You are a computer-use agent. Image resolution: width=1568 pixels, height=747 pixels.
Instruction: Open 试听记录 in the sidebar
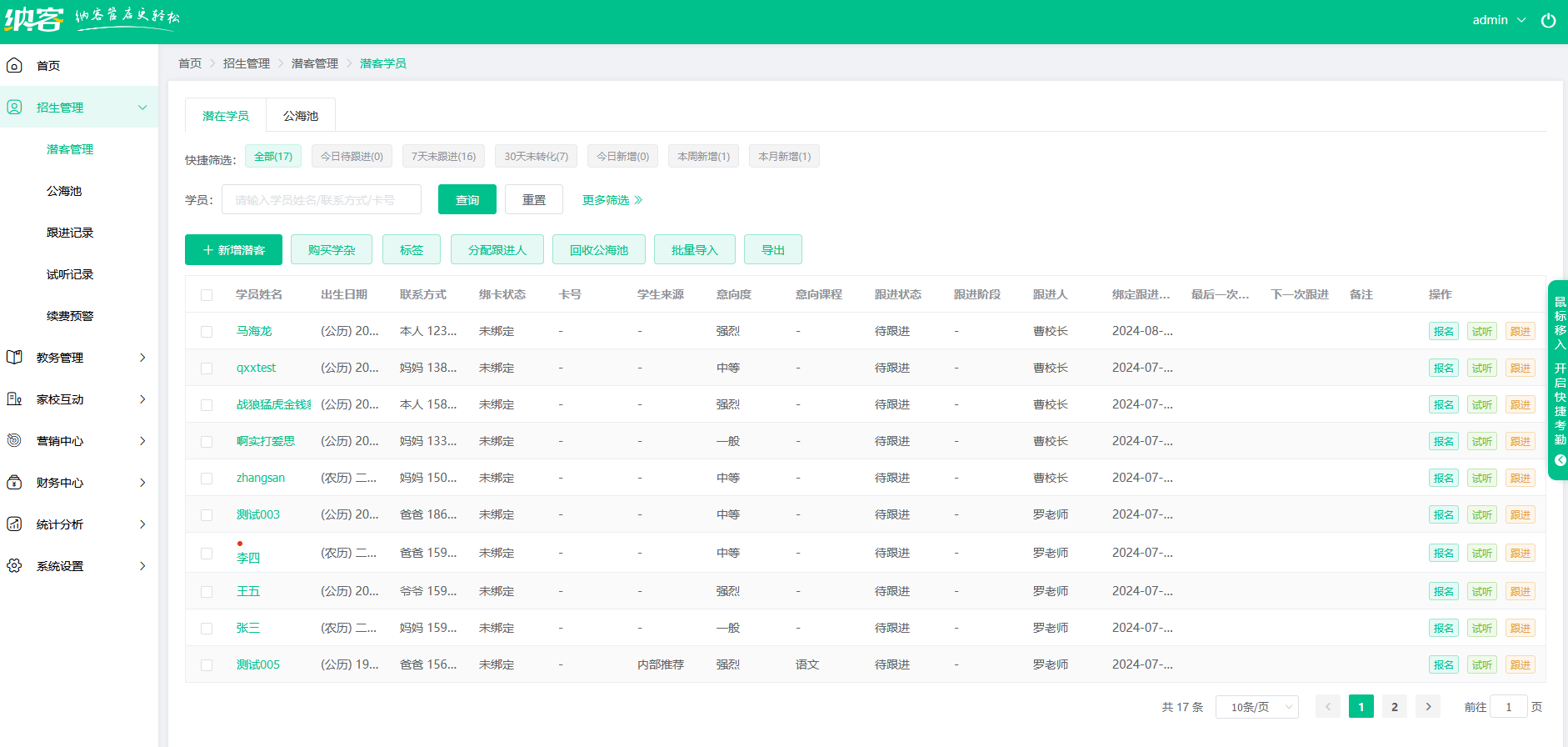pos(70,274)
